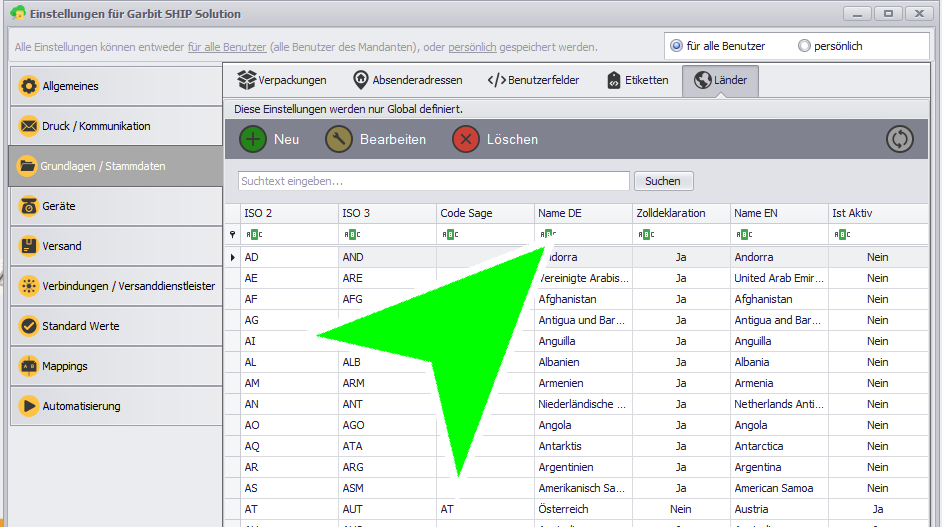Click the Name EN filter ABC icon

tap(744, 234)
